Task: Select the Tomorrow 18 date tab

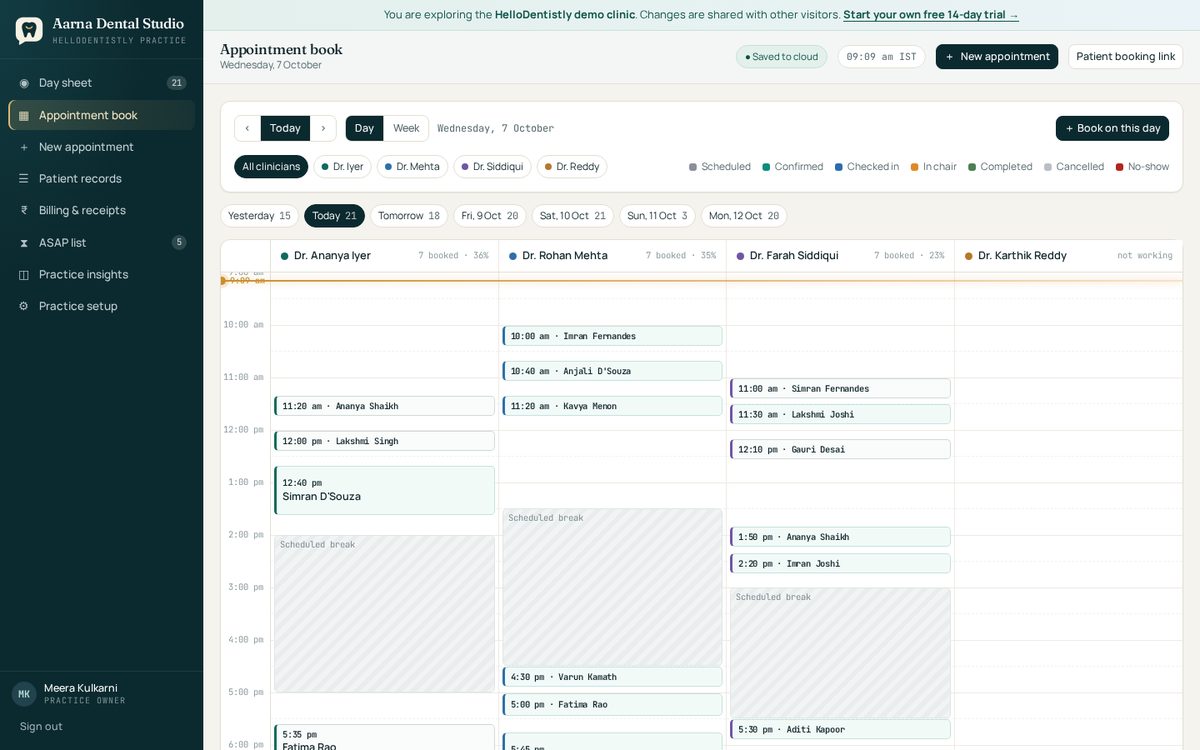Action: (x=409, y=216)
